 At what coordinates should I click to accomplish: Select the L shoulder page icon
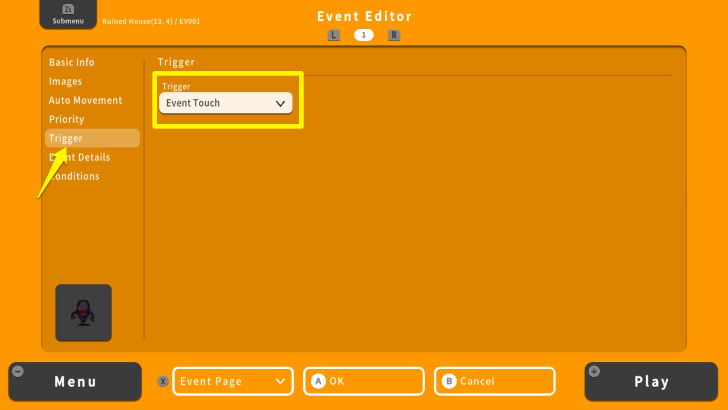pos(333,35)
